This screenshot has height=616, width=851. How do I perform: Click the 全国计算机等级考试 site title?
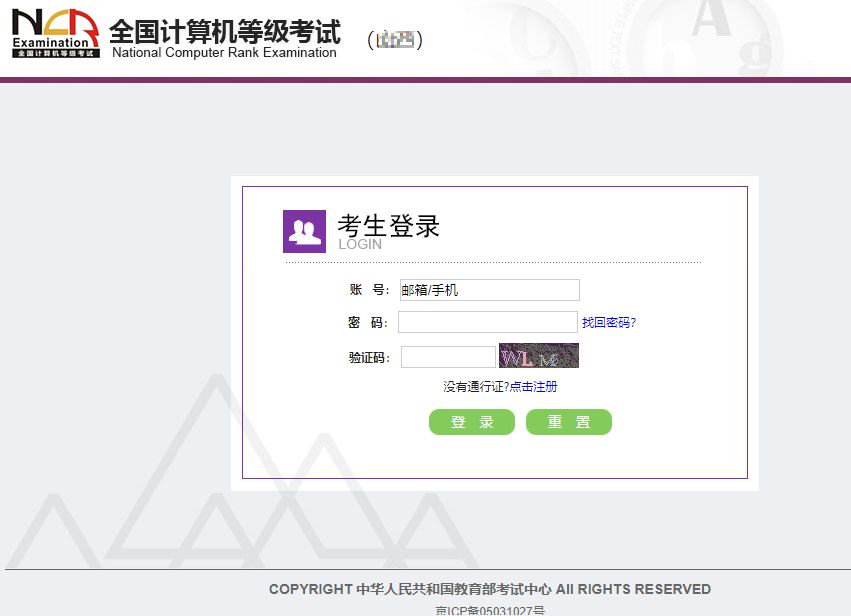(x=225, y=31)
